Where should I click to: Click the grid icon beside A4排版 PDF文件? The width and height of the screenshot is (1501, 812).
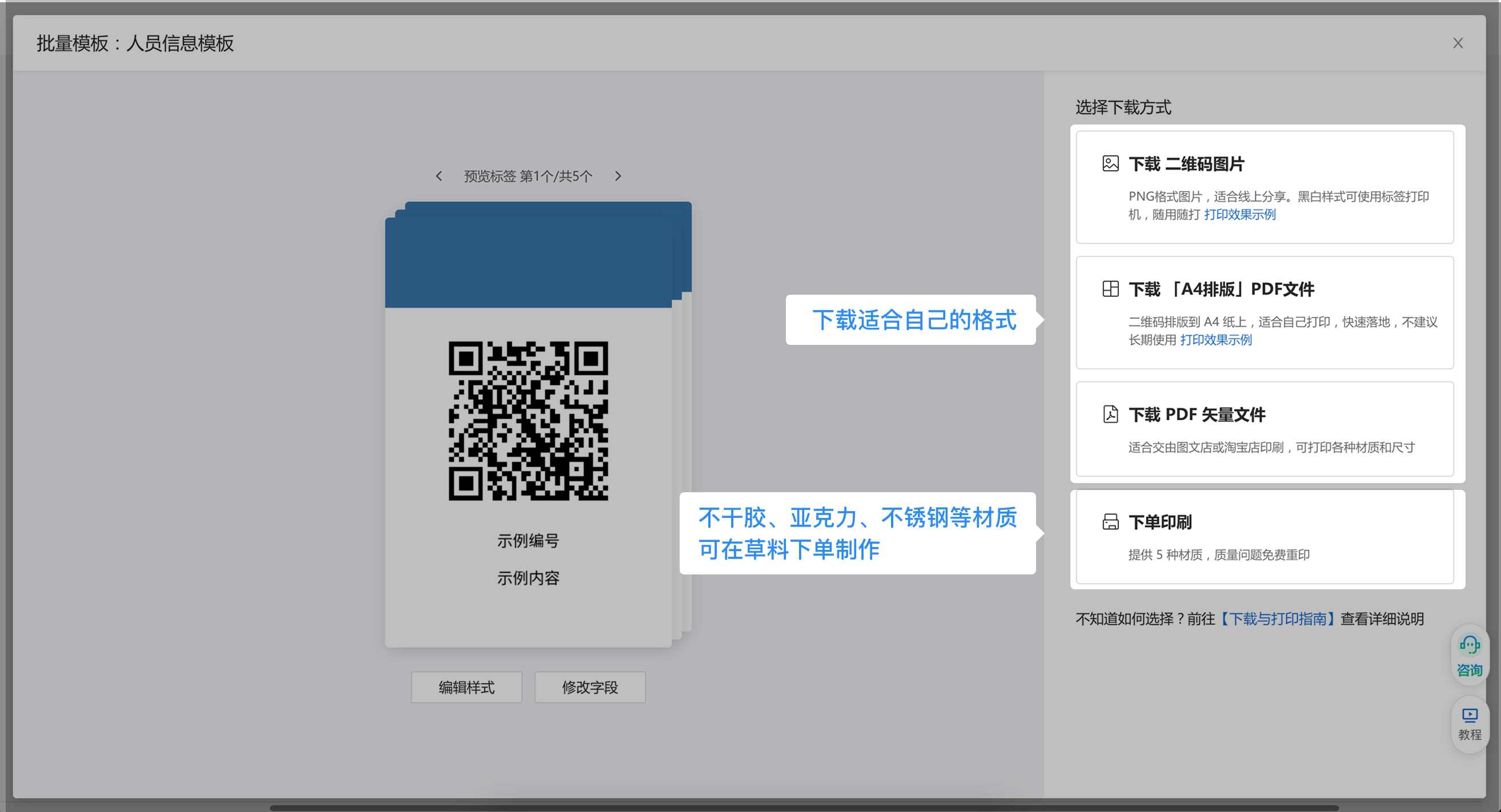[1110, 289]
